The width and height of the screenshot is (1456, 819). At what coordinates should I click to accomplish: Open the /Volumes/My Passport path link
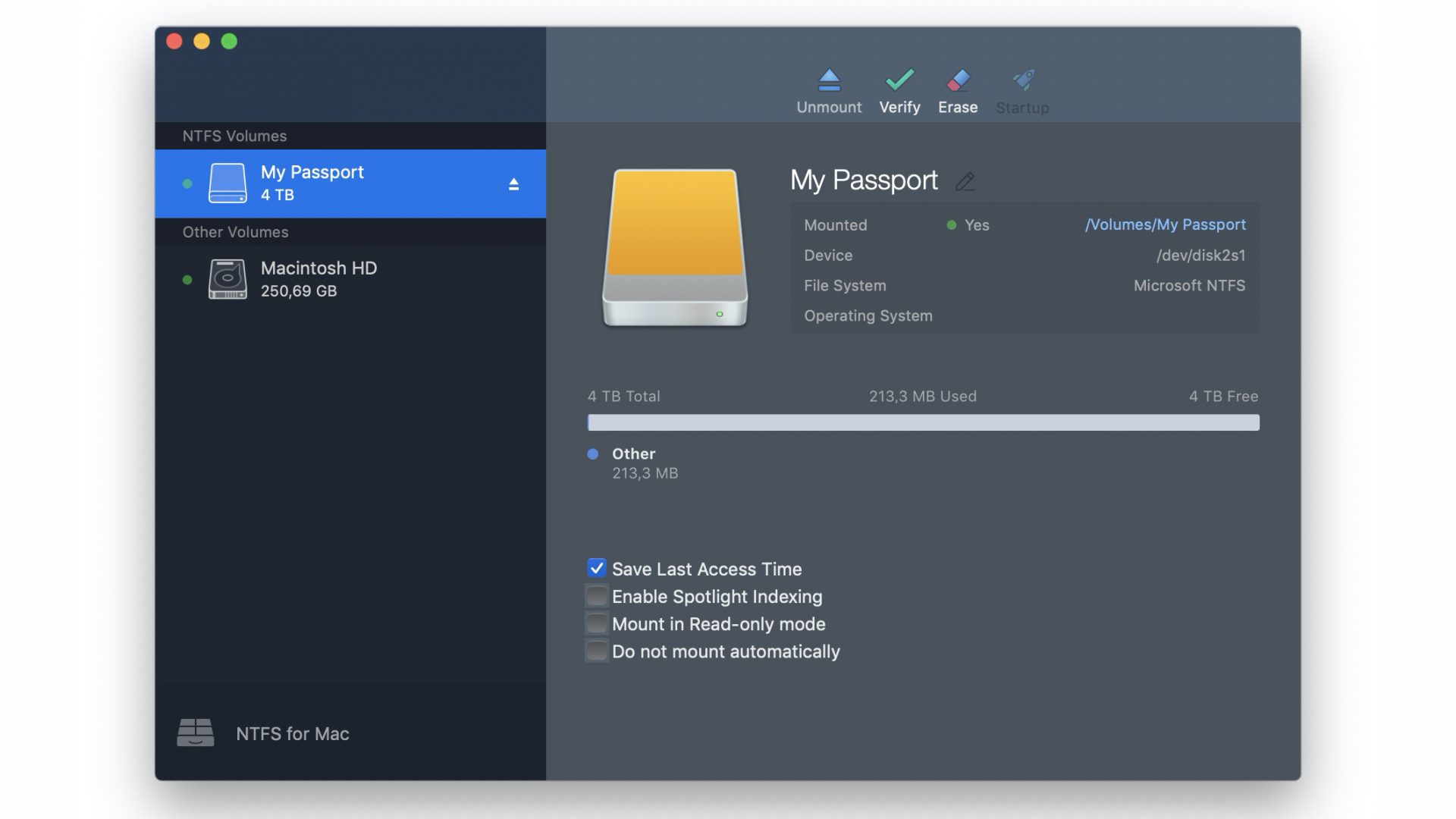(1165, 224)
